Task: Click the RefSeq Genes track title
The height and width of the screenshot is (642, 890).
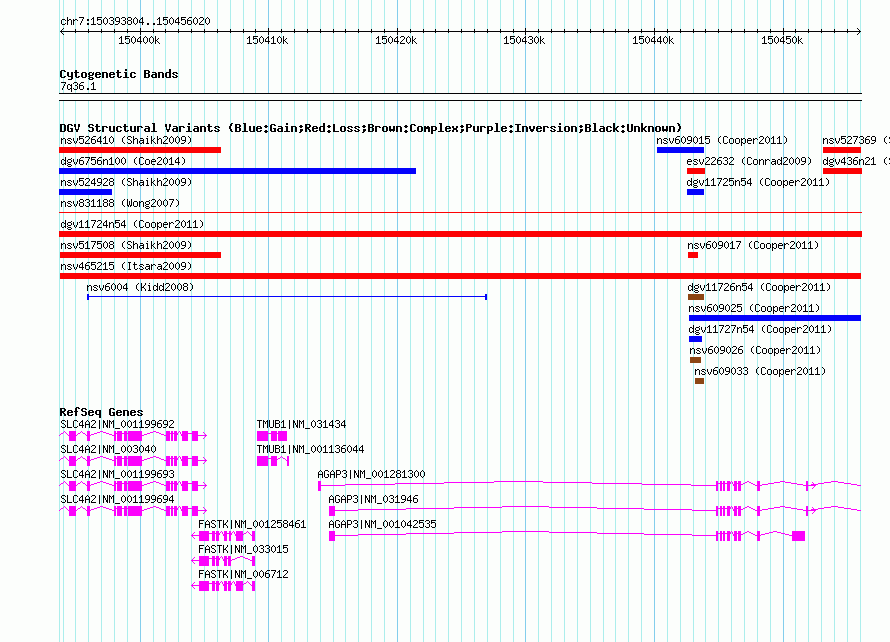Action: coord(101,412)
